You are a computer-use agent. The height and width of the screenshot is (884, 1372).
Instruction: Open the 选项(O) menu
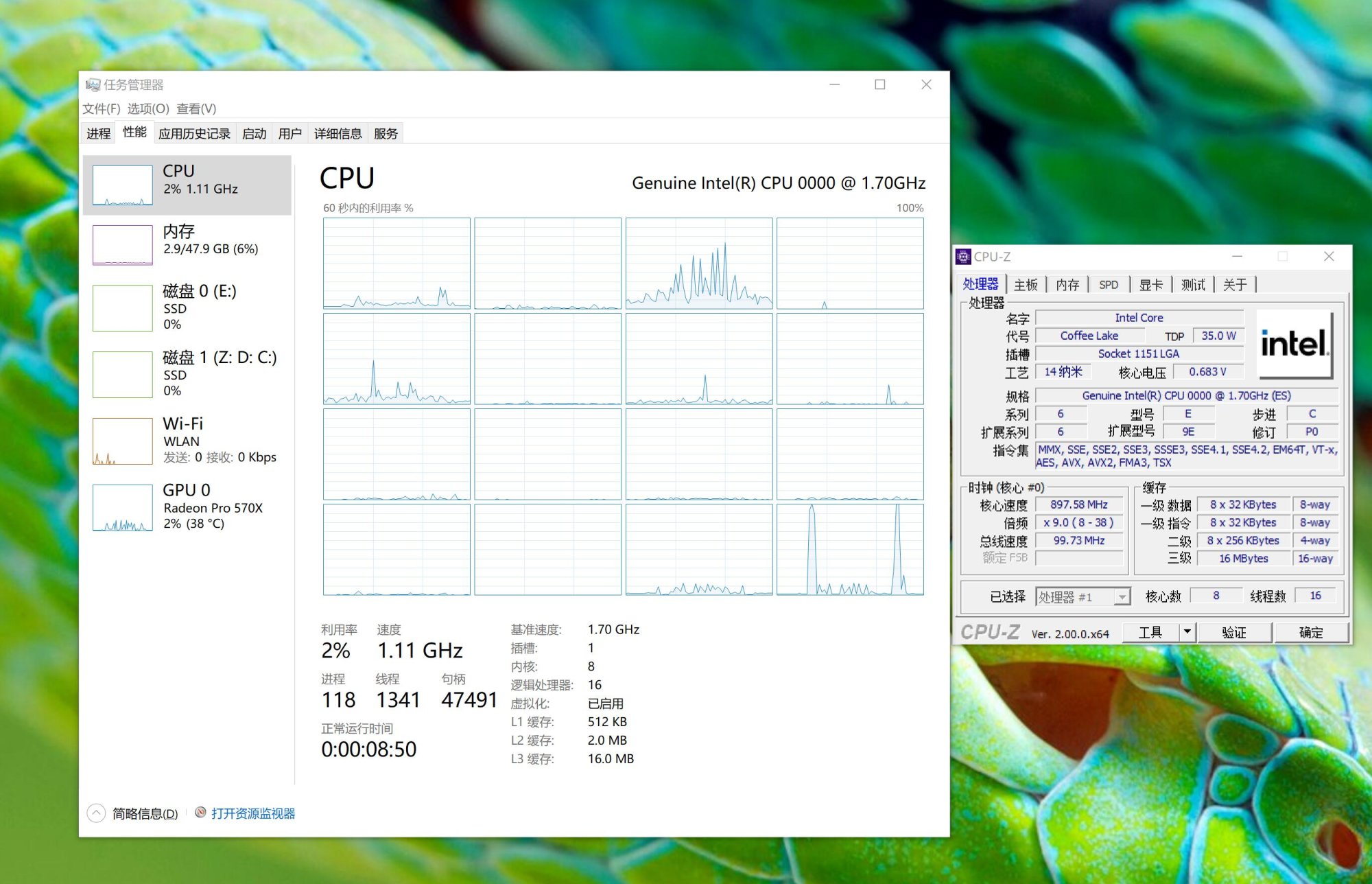coord(147,108)
